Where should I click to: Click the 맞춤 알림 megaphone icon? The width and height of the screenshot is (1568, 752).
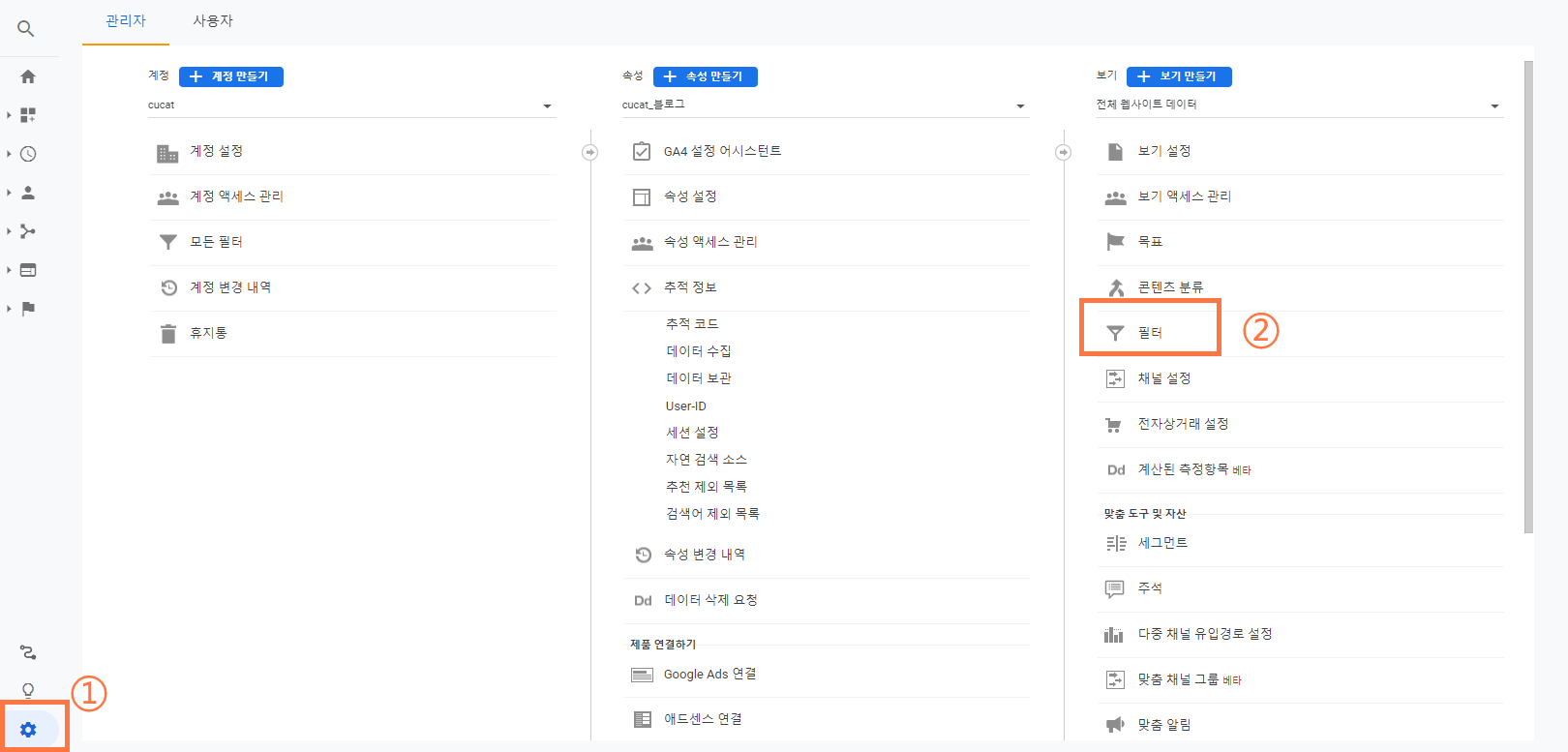pyautogui.click(x=1115, y=725)
